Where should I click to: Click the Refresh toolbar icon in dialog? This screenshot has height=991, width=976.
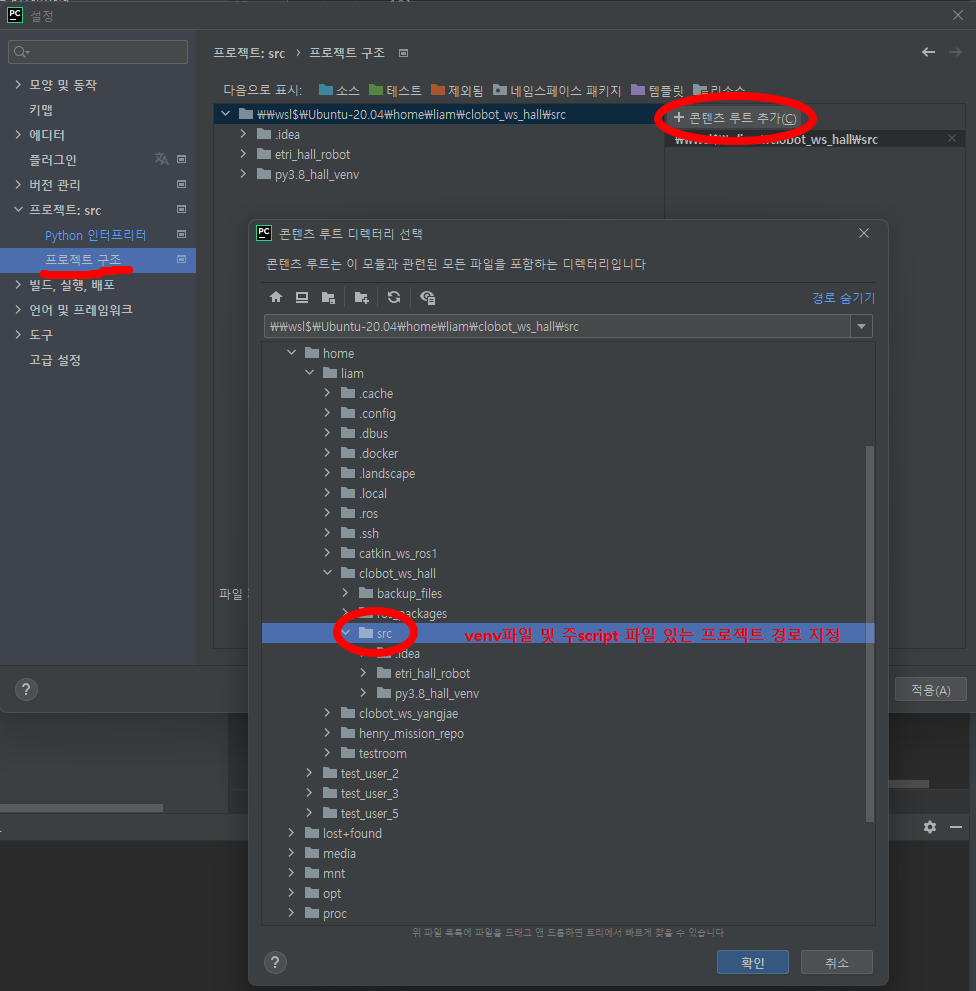394,297
